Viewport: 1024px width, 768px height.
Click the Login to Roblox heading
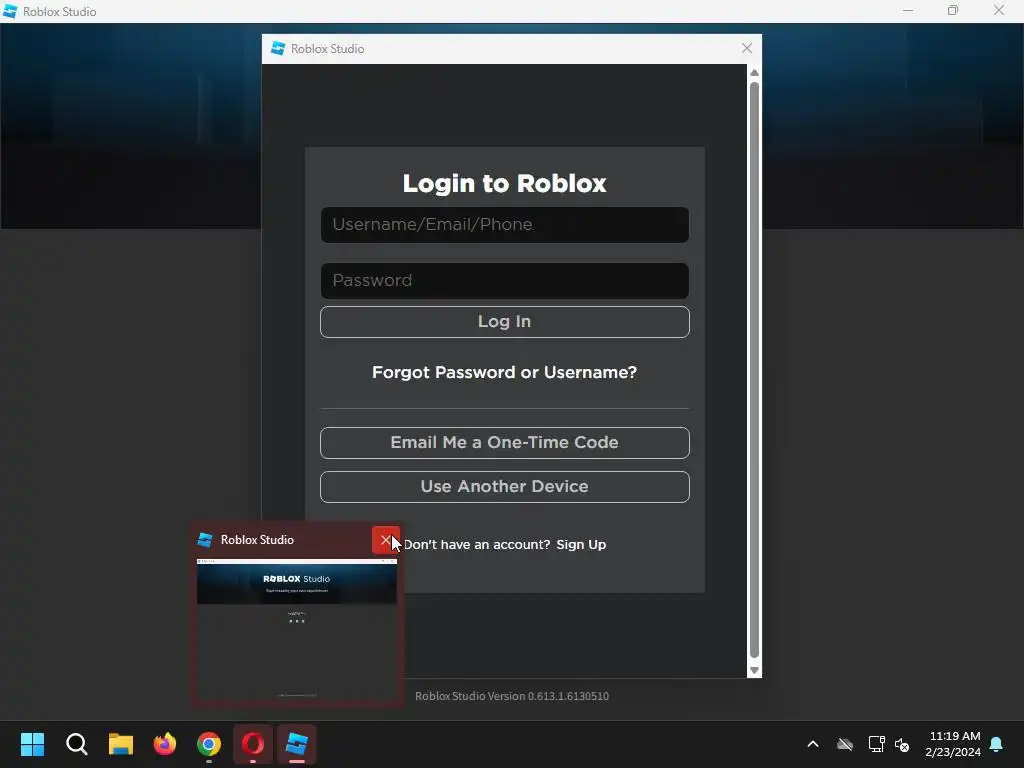[x=504, y=184]
